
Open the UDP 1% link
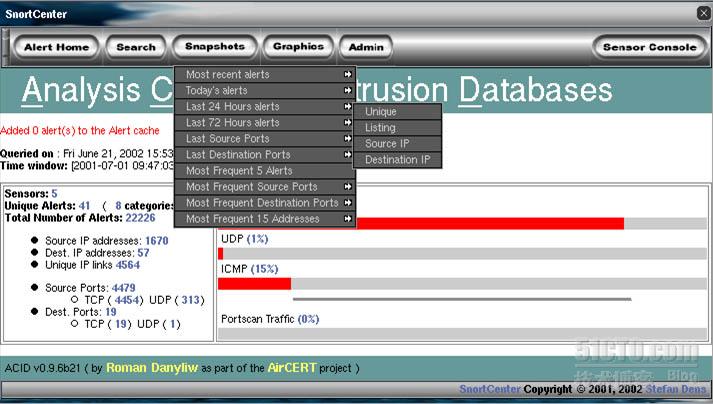pos(257,239)
